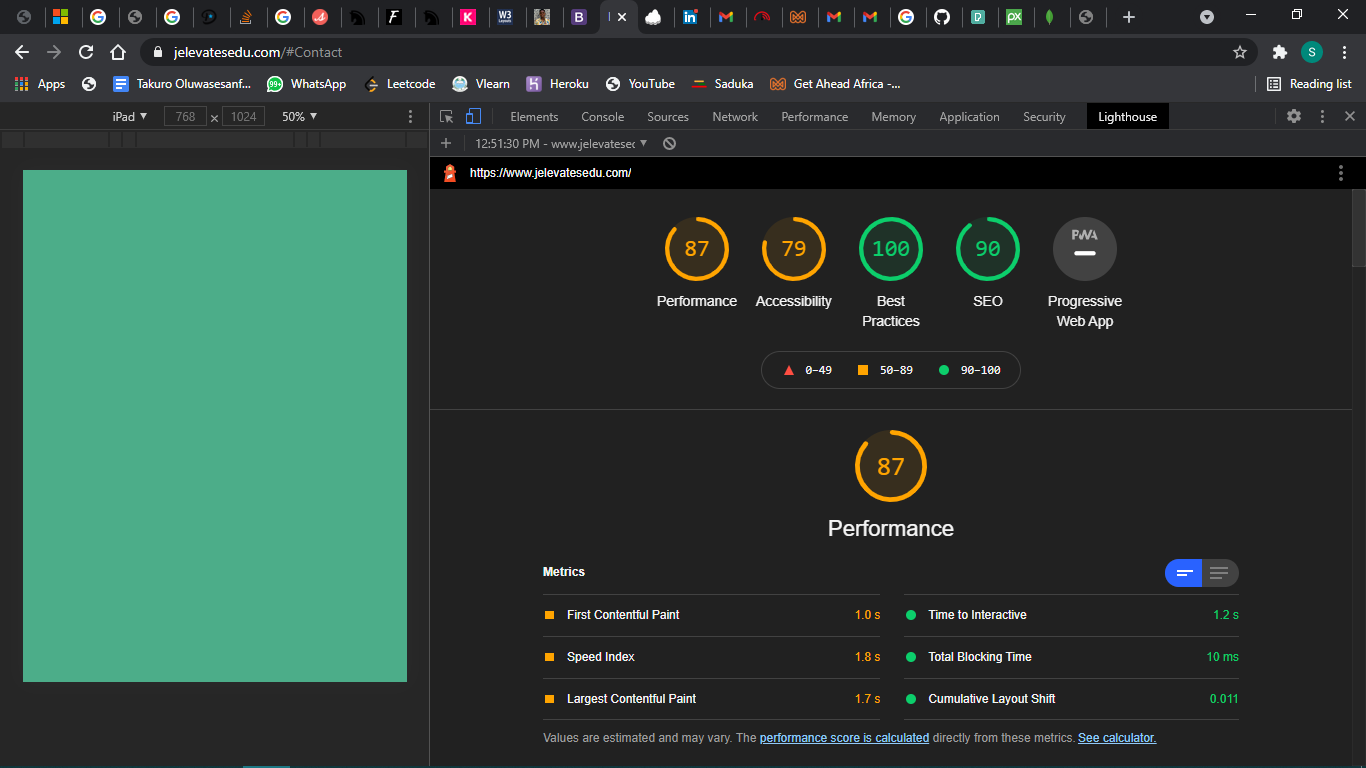Open the iPad device dropdown

pyautogui.click(x=130, y=117)
